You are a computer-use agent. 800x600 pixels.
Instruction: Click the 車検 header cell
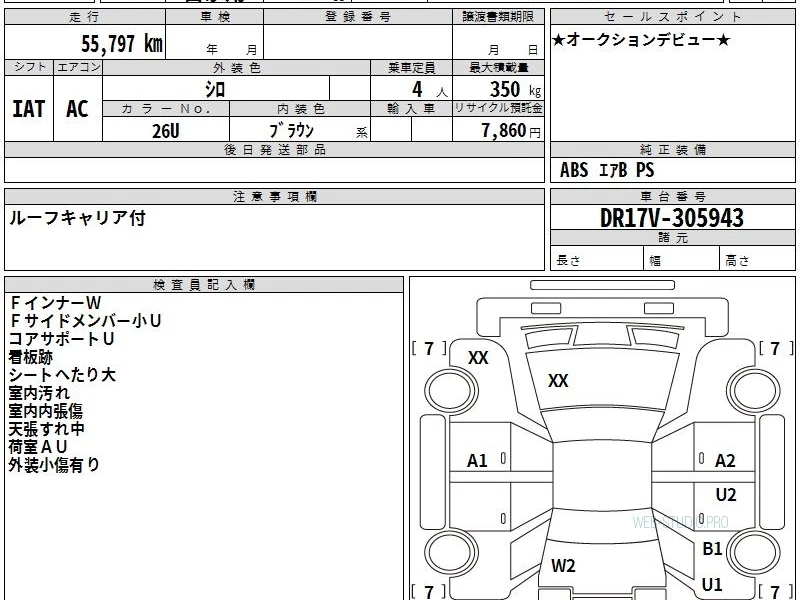214,17
